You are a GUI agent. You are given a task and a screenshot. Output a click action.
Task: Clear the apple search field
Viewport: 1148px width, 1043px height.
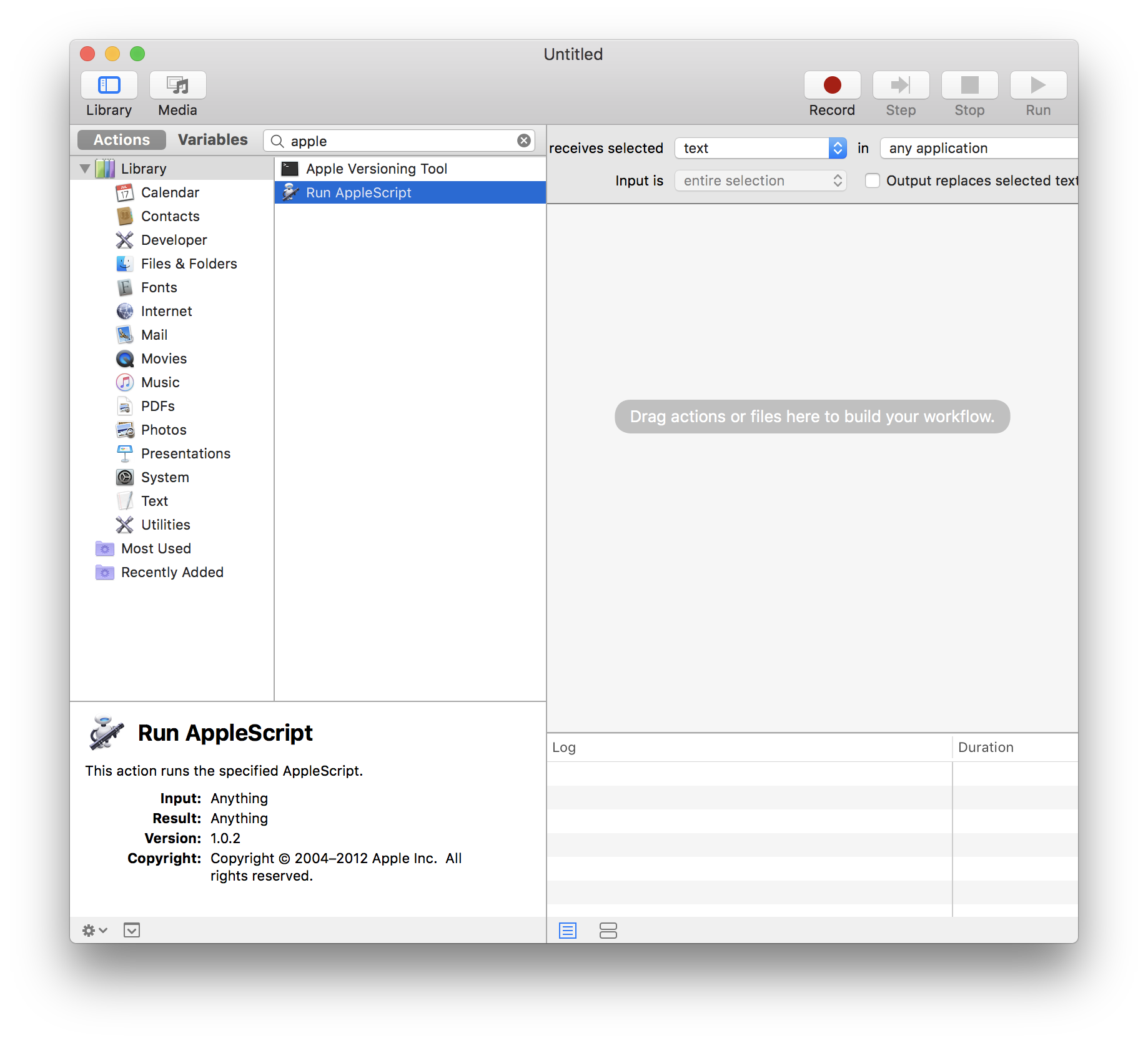[524, 141]
